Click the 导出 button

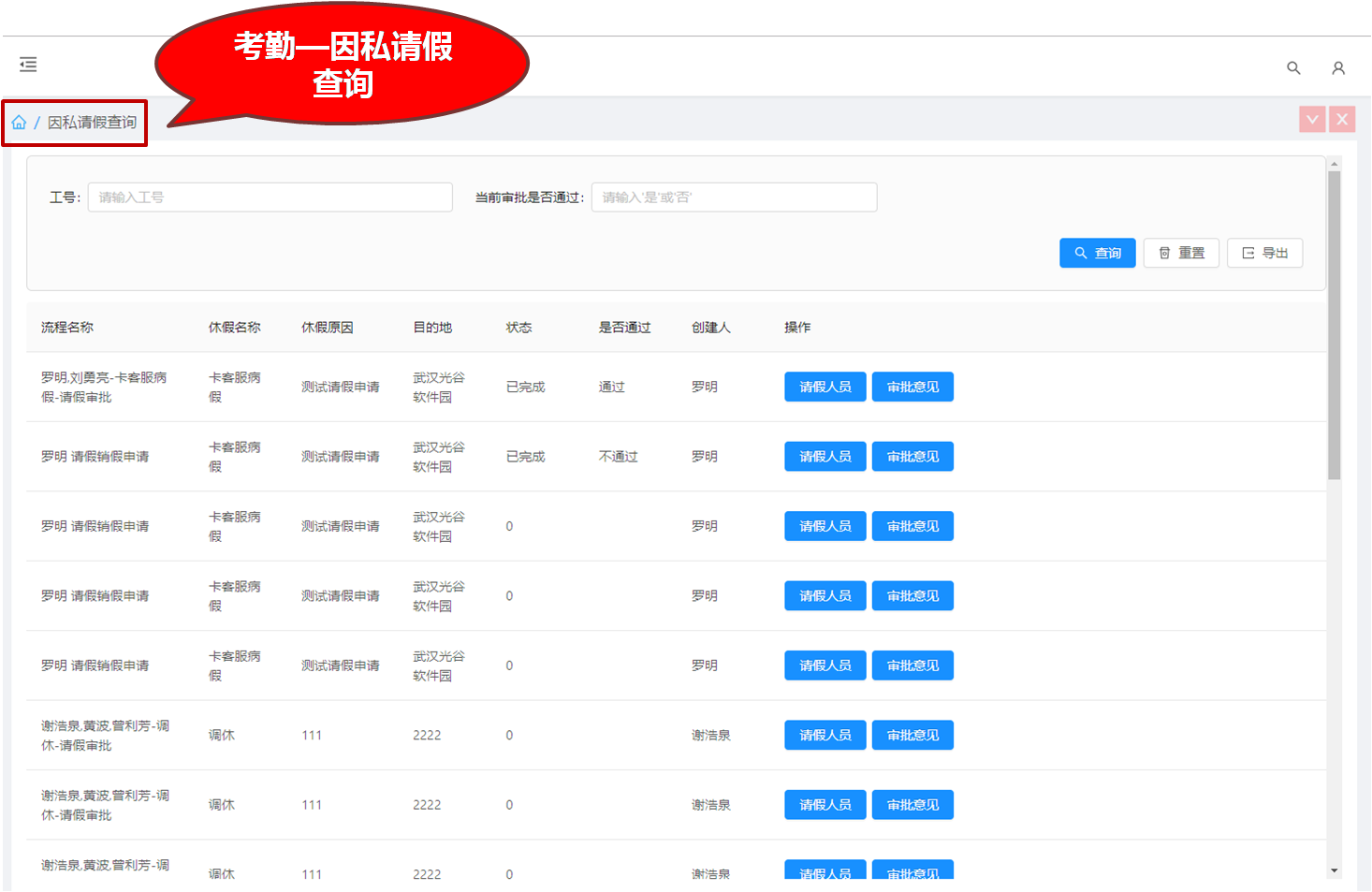1264,253
